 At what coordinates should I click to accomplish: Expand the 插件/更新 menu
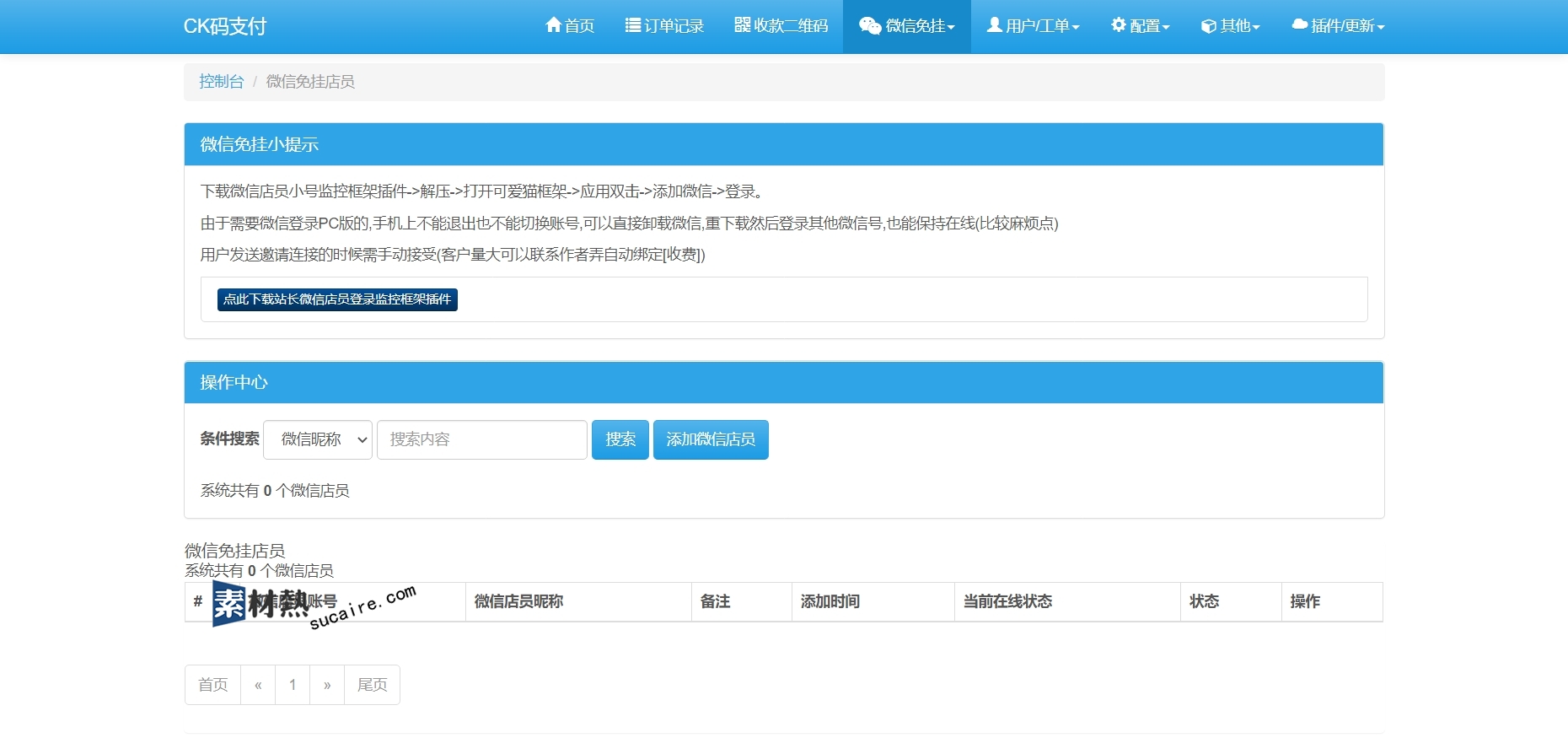(x=1338, y=26)
